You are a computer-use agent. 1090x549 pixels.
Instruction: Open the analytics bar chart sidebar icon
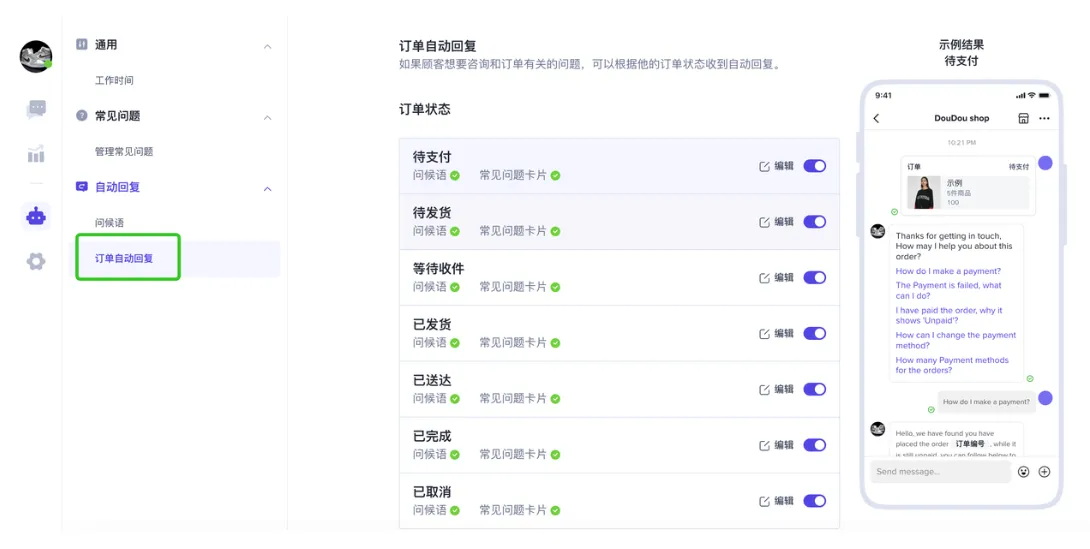36,154
